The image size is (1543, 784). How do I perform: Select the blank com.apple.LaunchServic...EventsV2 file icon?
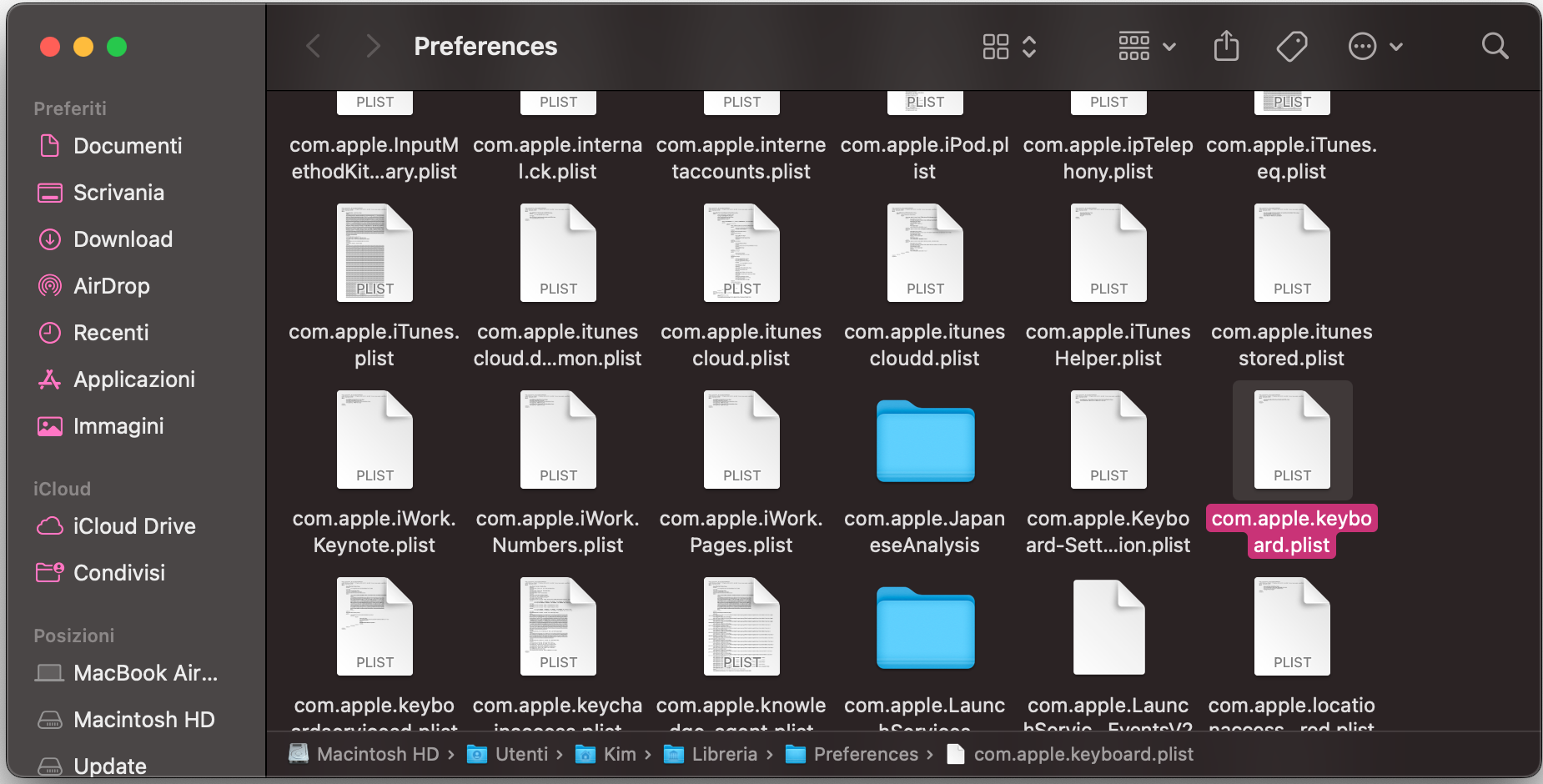click(1108, 626)
